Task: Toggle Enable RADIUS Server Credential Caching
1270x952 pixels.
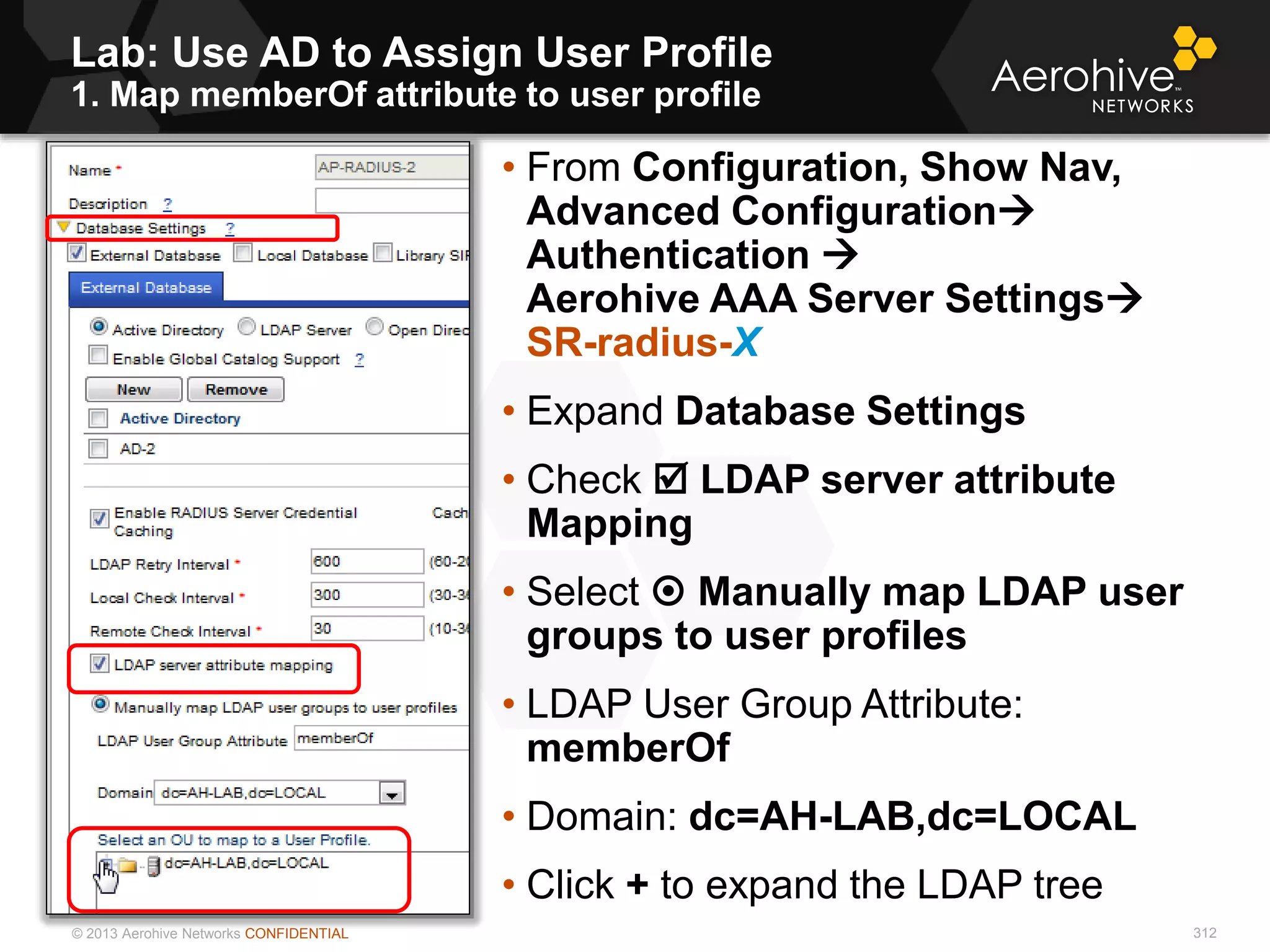Action: 99,518
